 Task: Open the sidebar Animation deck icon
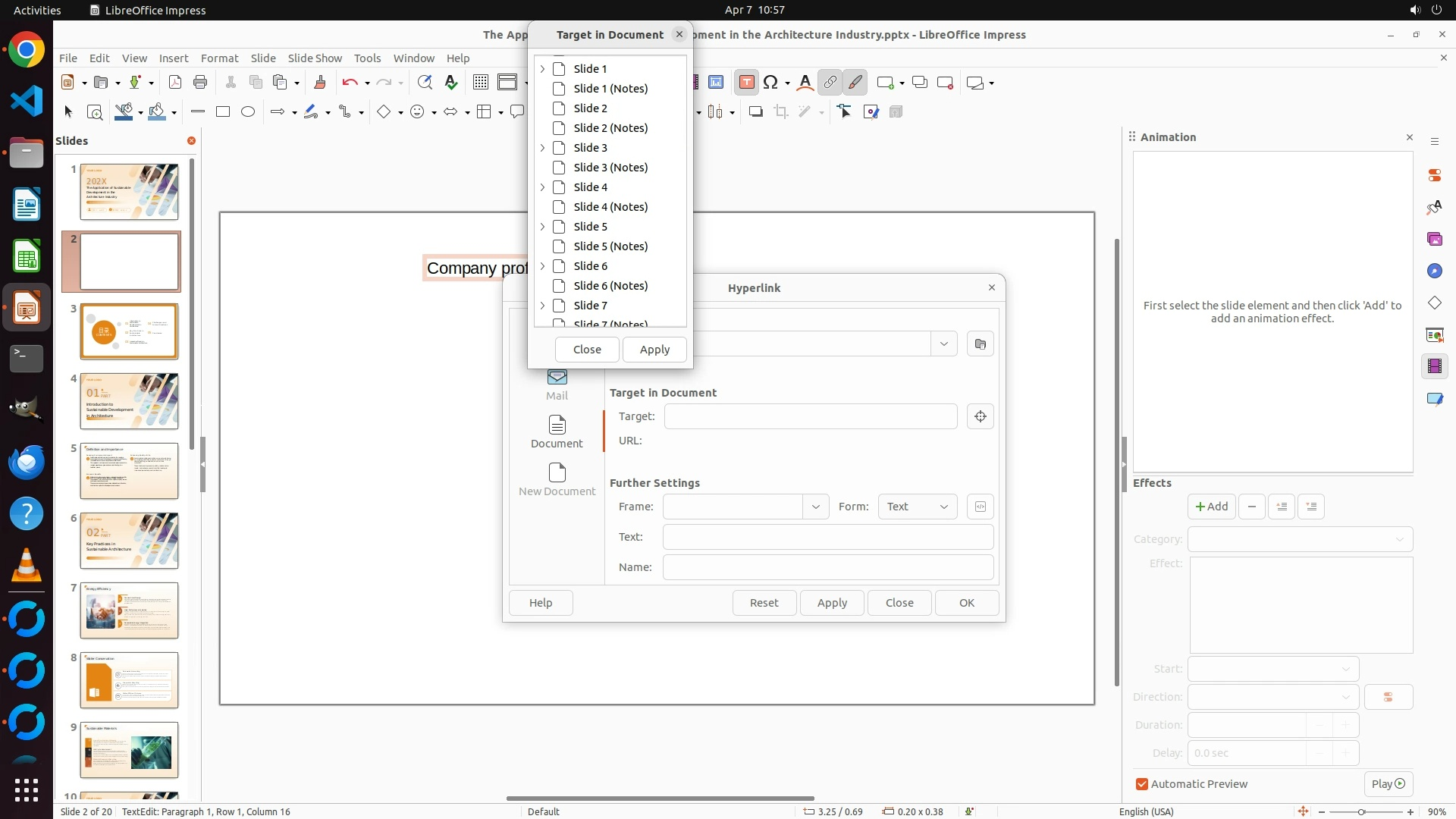pos(1434,366)
